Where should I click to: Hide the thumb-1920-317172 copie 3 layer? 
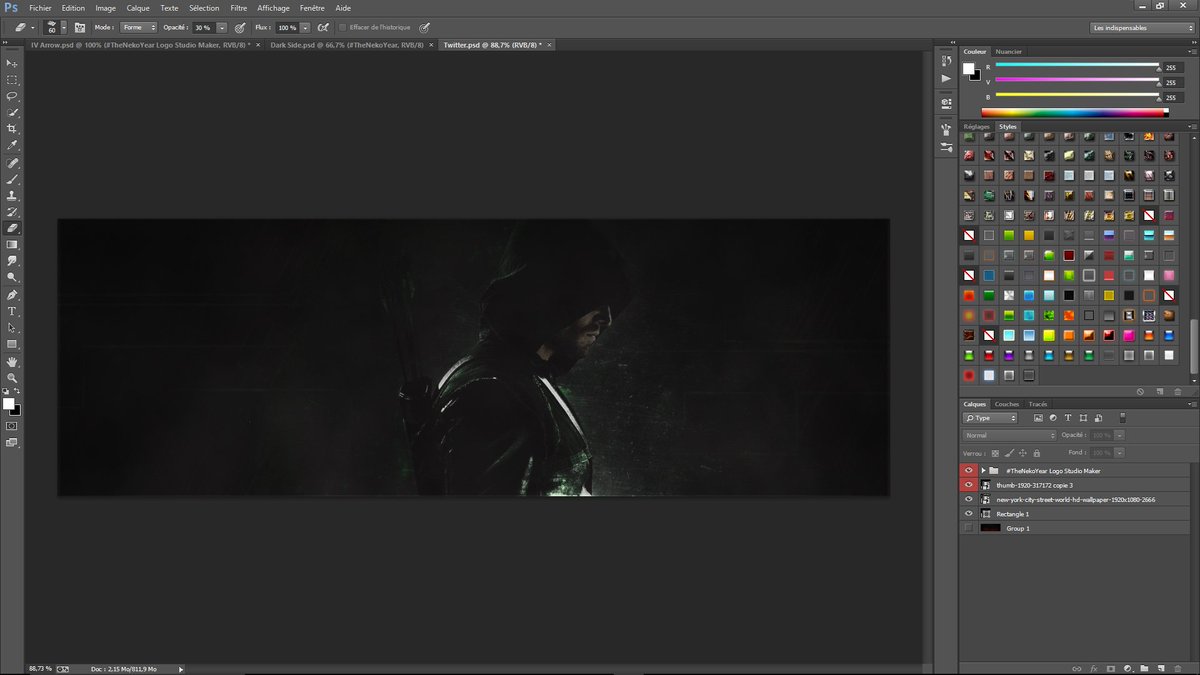pyautogui.click(x=968, y=485)
